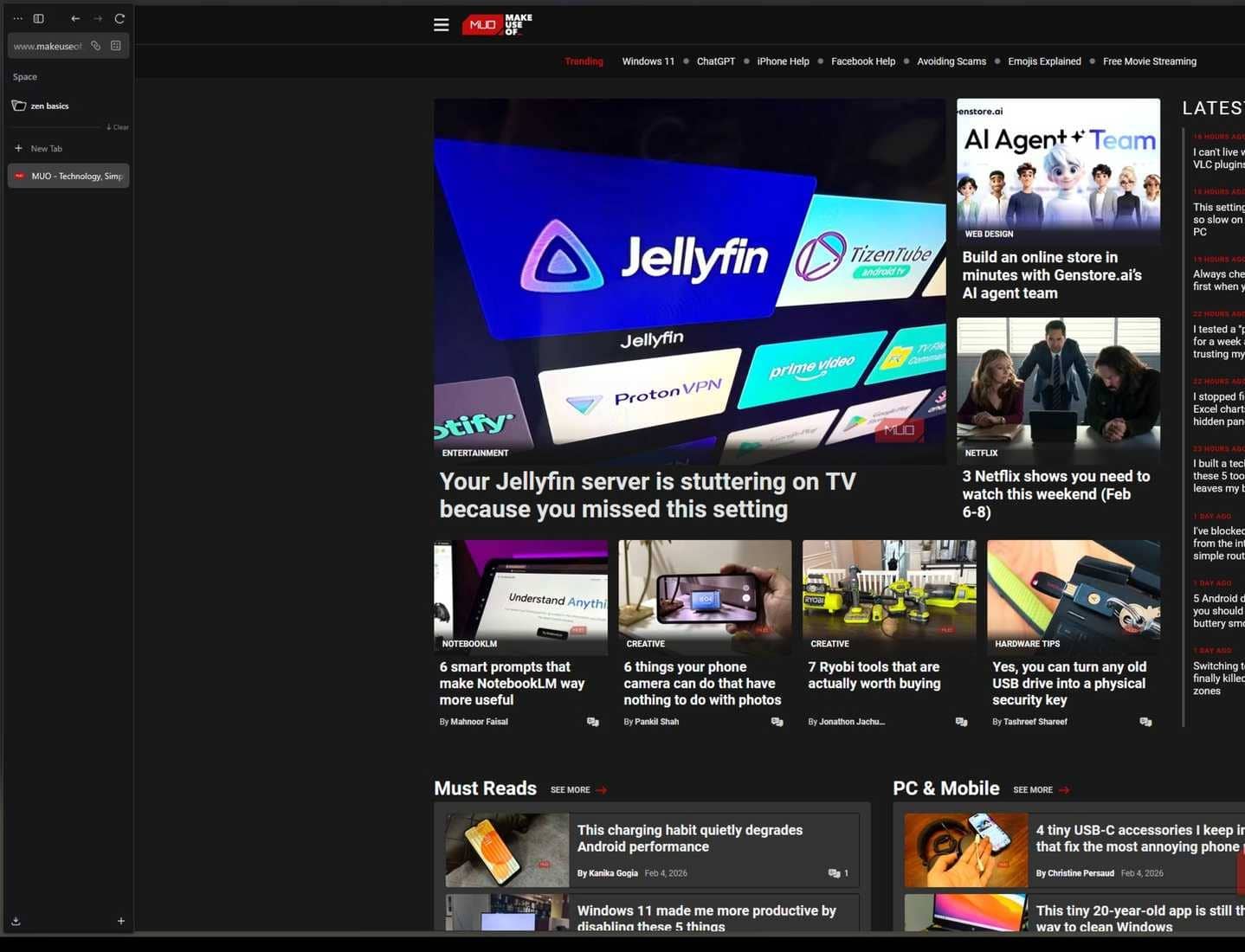Open comments on the Ryobi tools article
The image size is (1245, 952).
click(961, 722)
